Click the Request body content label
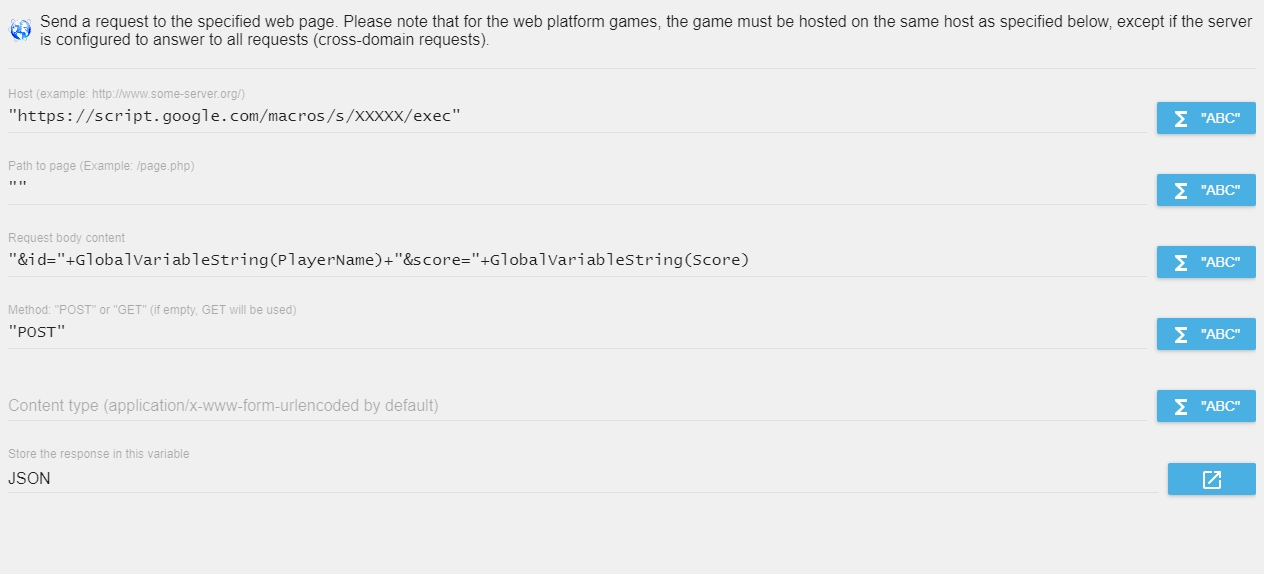Viewport: 1264px width, 574px height. click(67, 238)
